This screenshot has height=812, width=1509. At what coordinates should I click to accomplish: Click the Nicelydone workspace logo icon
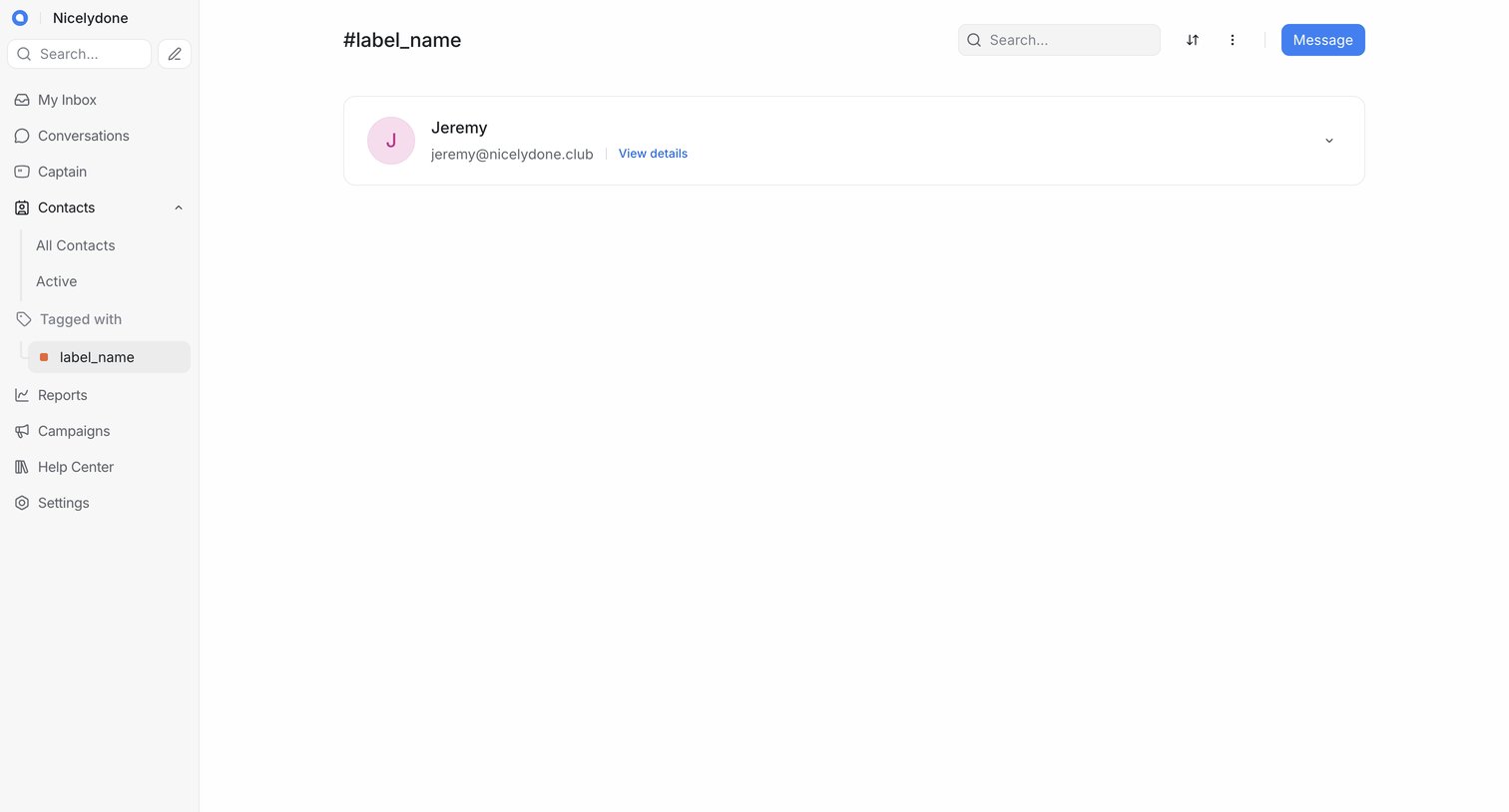point(19,18)
